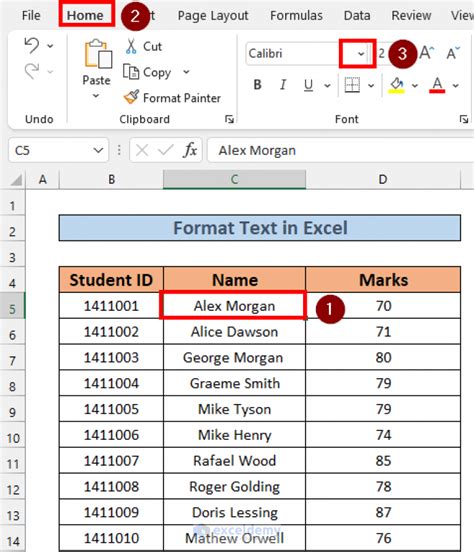Open the Font settings dialog launcher

click(464, 119)
